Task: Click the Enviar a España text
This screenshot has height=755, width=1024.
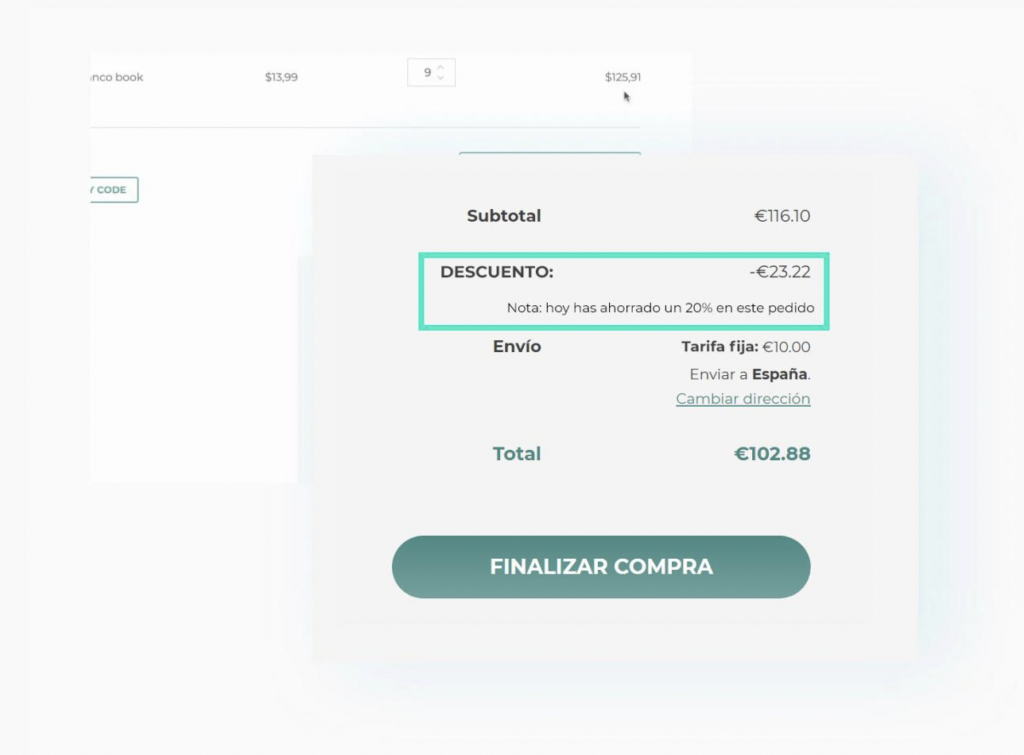Action: pyautogui.click(x=750, y=375)
